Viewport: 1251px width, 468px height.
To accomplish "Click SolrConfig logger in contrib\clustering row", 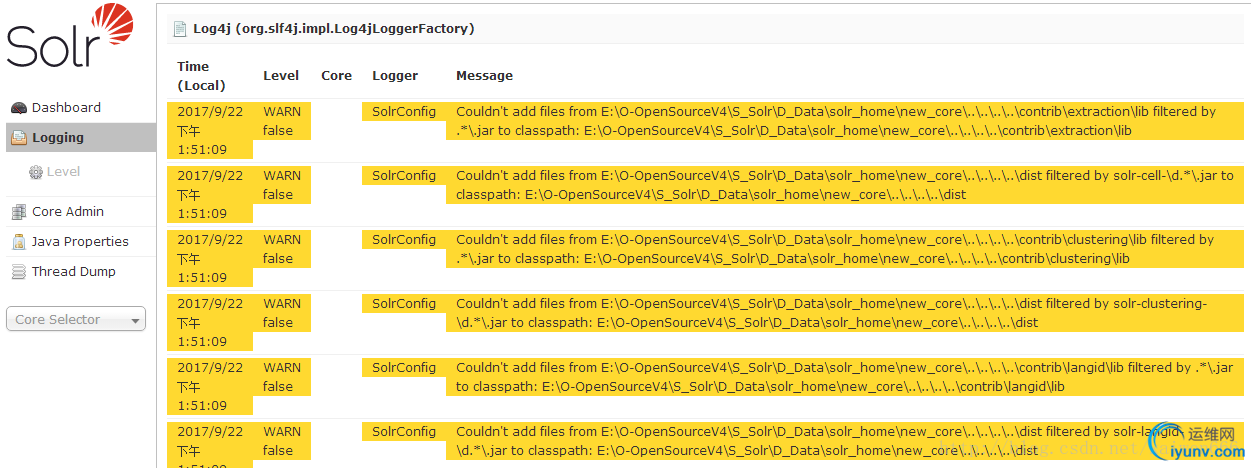I will pos(404,240).
